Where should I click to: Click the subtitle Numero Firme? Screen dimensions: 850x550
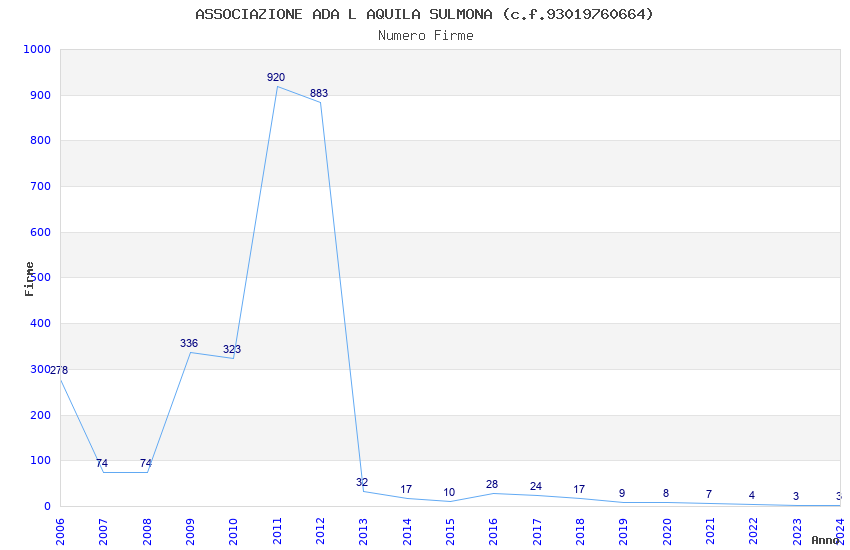[426, 36]
